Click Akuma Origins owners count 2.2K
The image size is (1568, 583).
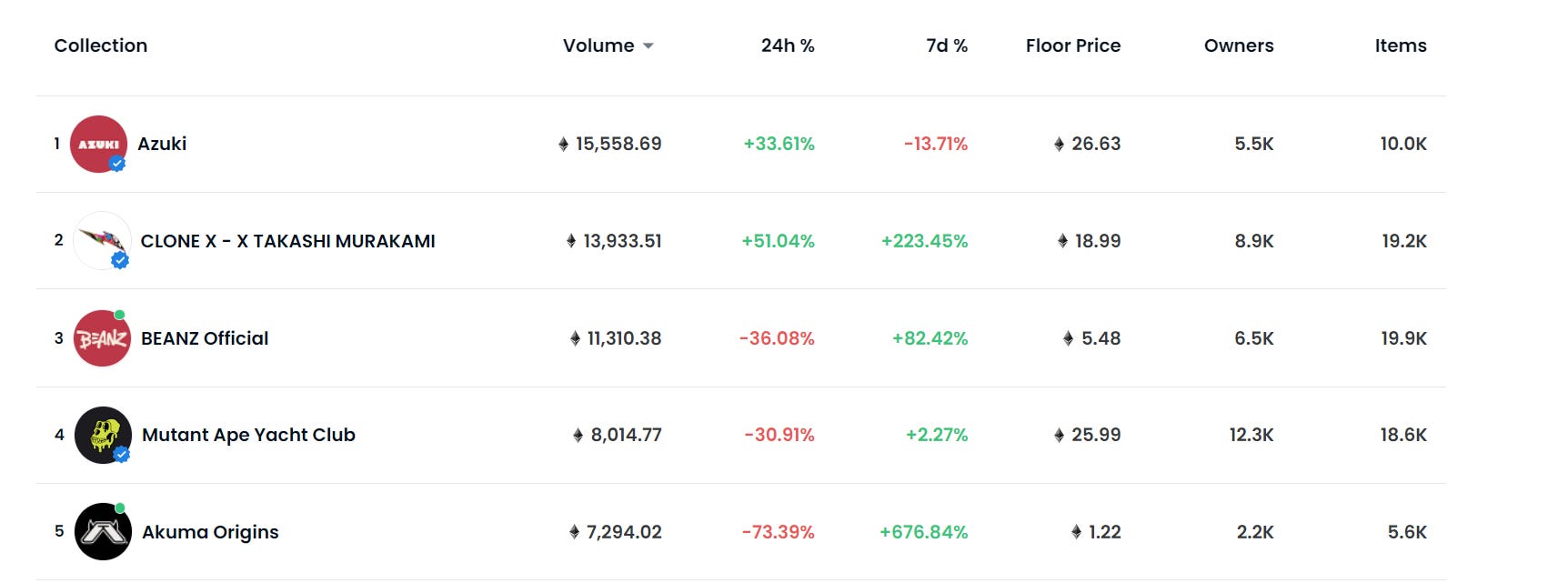click(x=1255, y=532)
